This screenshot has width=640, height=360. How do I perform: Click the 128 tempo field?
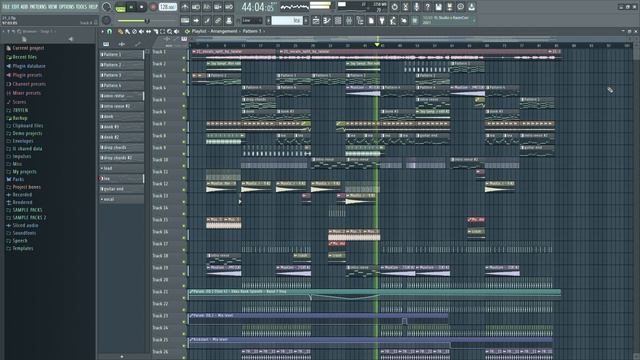coord(167,7)
